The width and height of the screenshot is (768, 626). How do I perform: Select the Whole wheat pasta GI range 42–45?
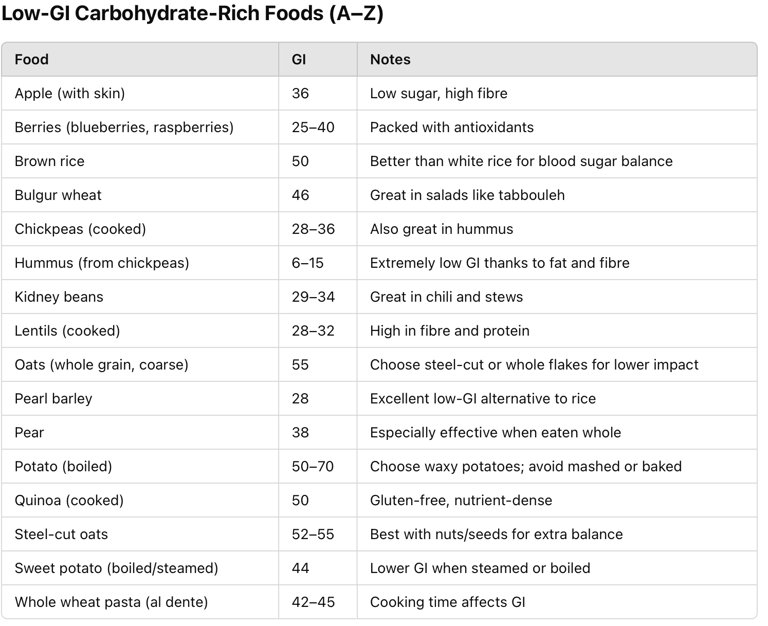point(313,602)
